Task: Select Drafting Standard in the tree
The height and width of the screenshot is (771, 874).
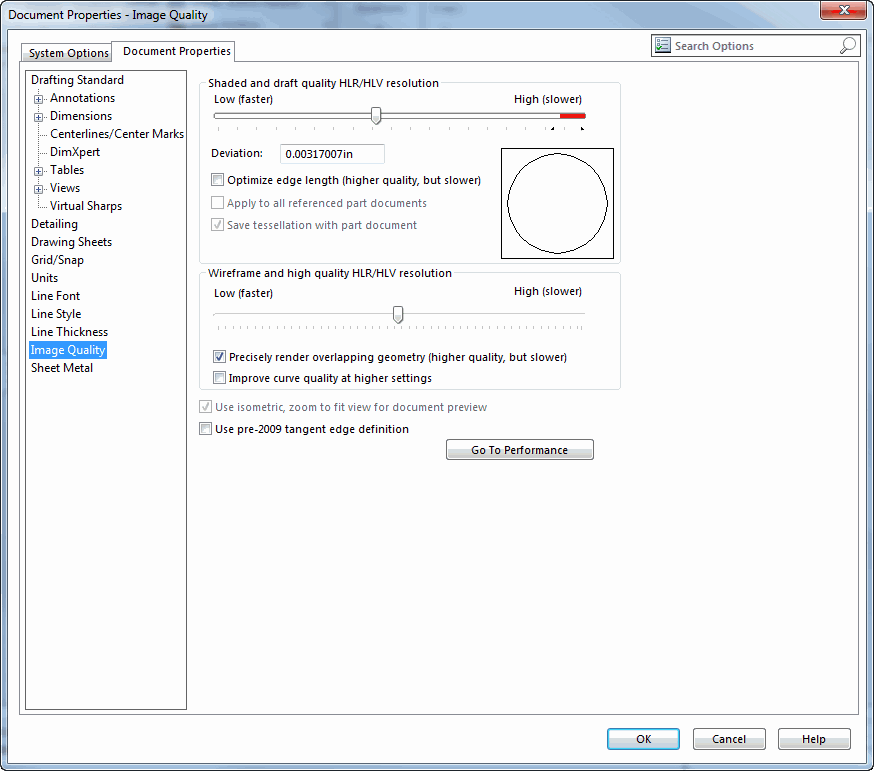Action: tap(77, 80)
